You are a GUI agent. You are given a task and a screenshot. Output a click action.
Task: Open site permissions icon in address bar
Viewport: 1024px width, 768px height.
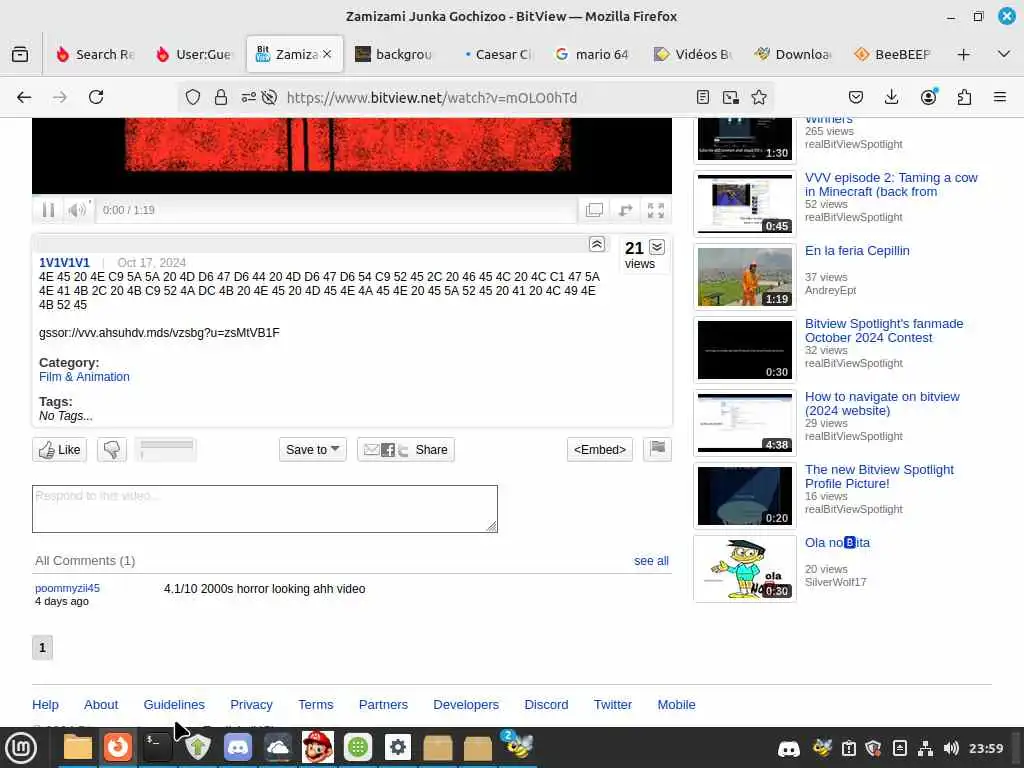[x=248, y=97]
